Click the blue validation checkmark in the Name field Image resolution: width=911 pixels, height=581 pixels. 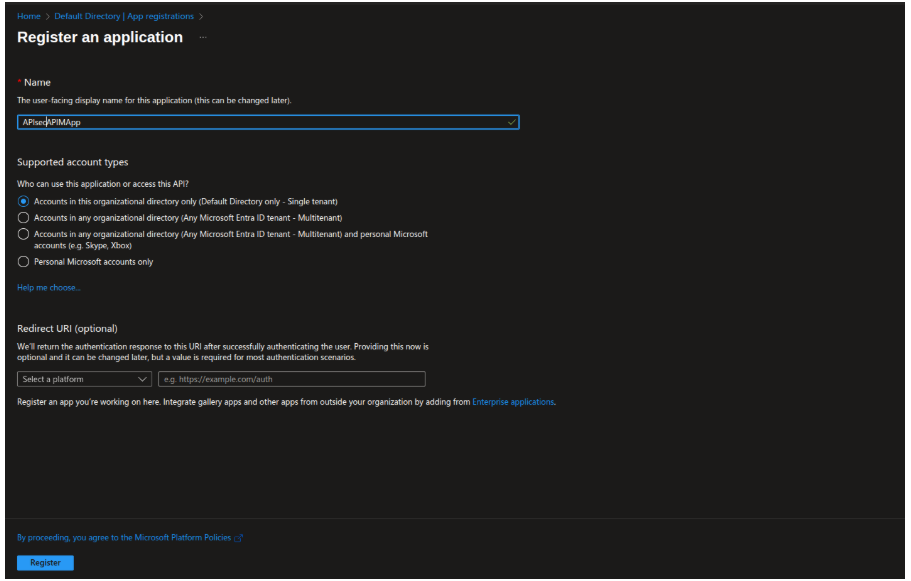tap(511, 121)
